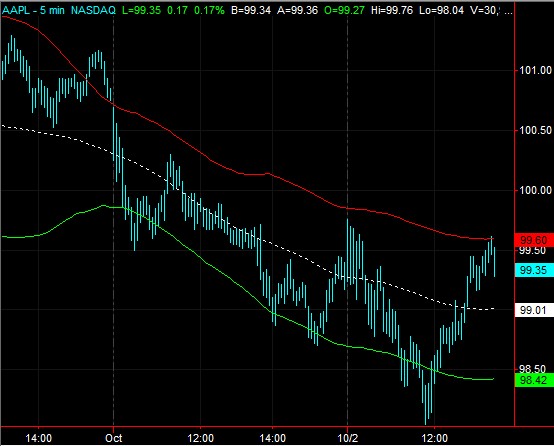Click the 100.00 price axis label
The width and height of the screenshot is (554, 446).
click(x=535, y=190)
